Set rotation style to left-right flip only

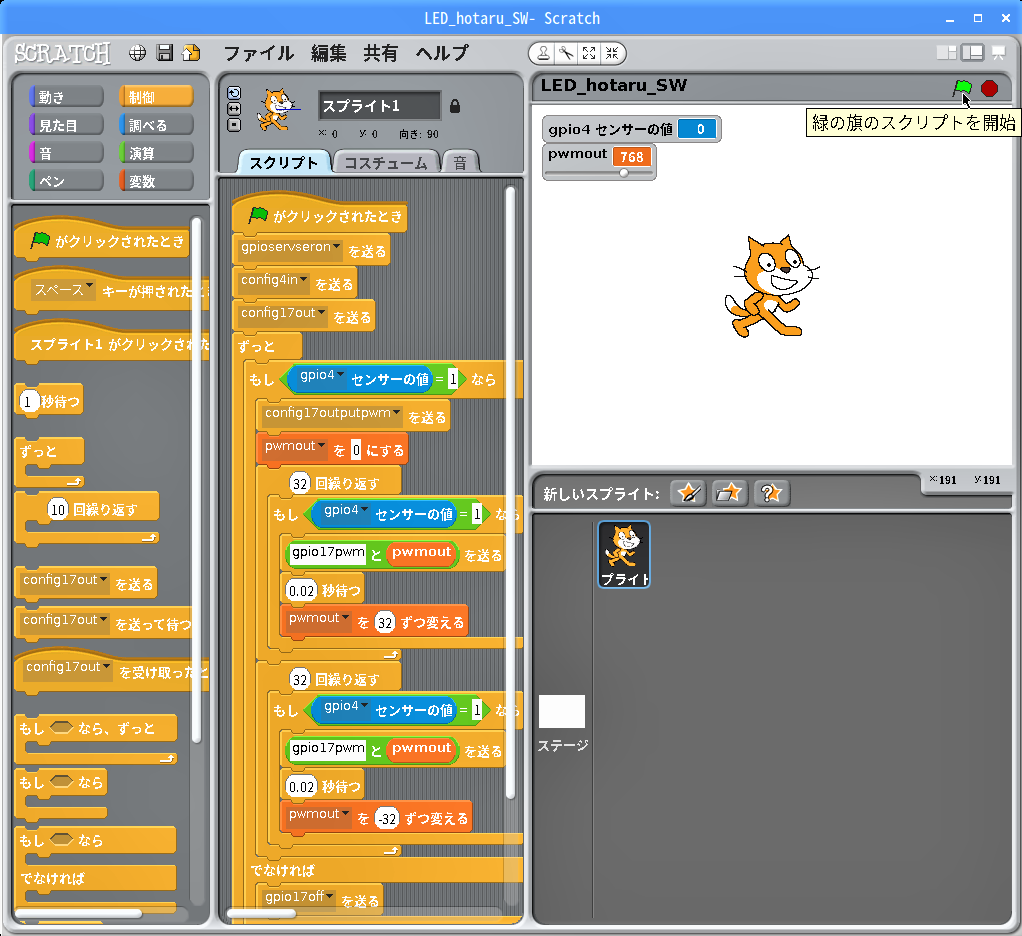pos(234,109)
